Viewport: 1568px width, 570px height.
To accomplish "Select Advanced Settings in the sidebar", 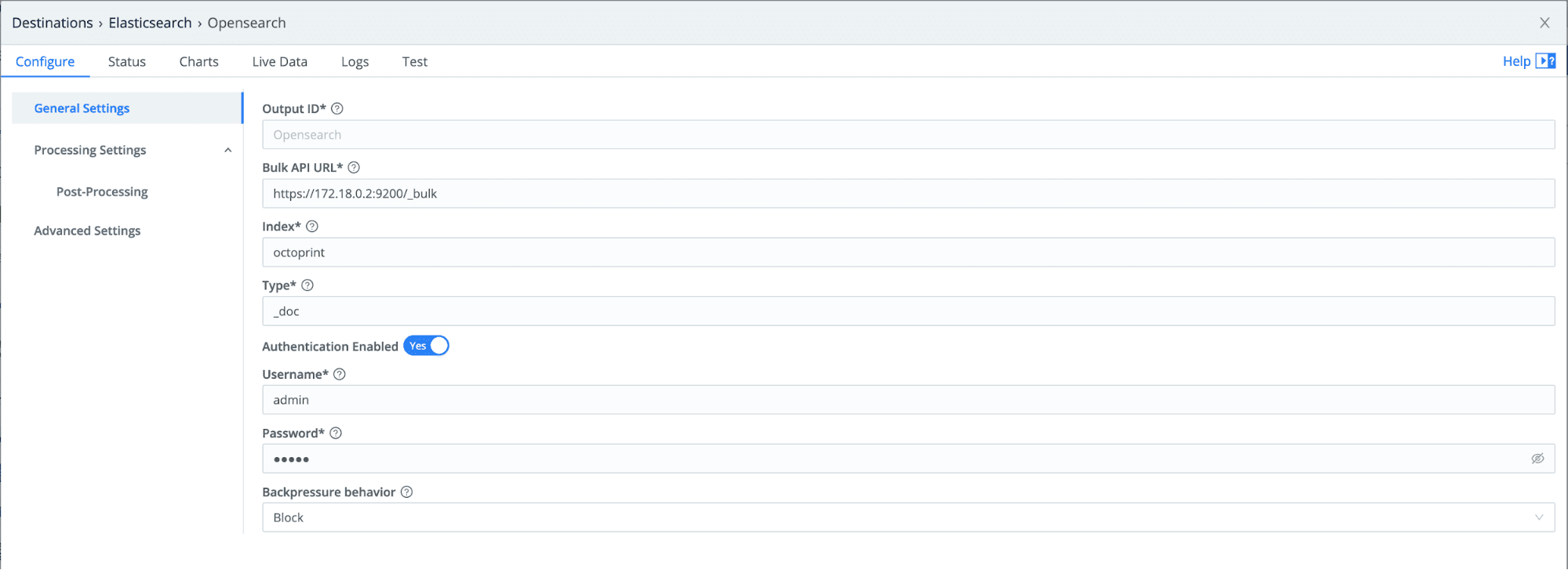I will click(x=87, y=231).
